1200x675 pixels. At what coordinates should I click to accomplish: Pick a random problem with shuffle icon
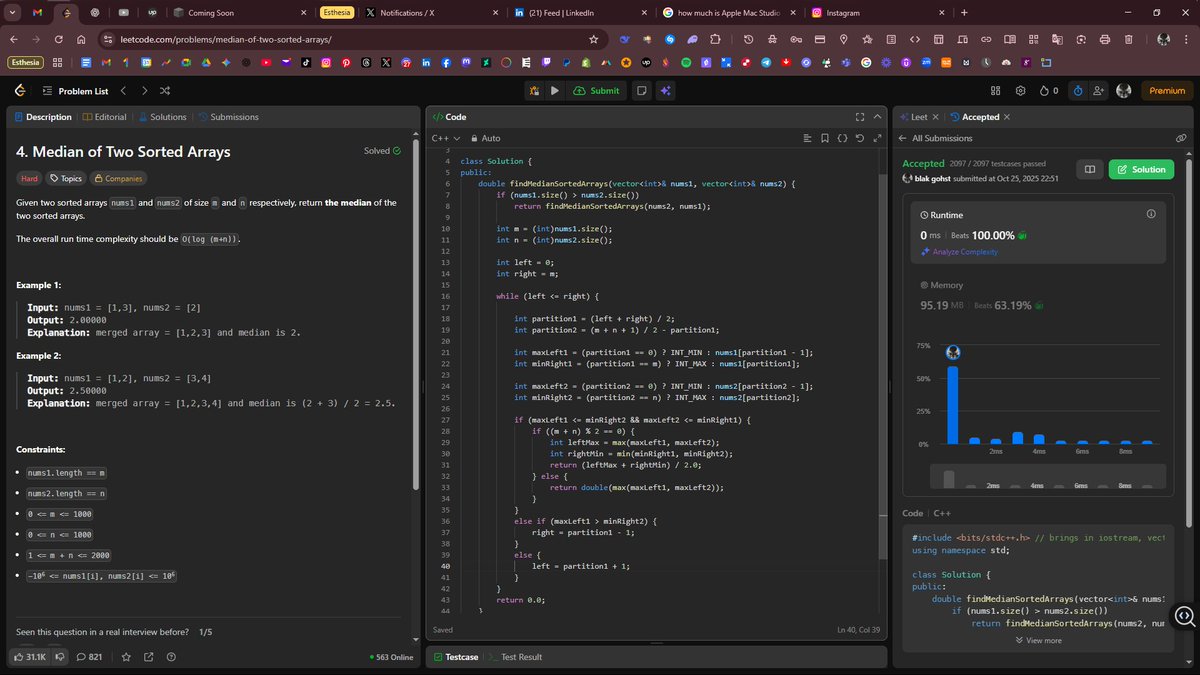click(164, 91)
